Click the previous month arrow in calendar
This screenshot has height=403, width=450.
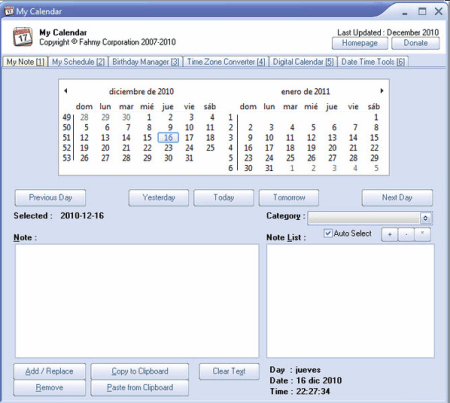click(66, 91)
